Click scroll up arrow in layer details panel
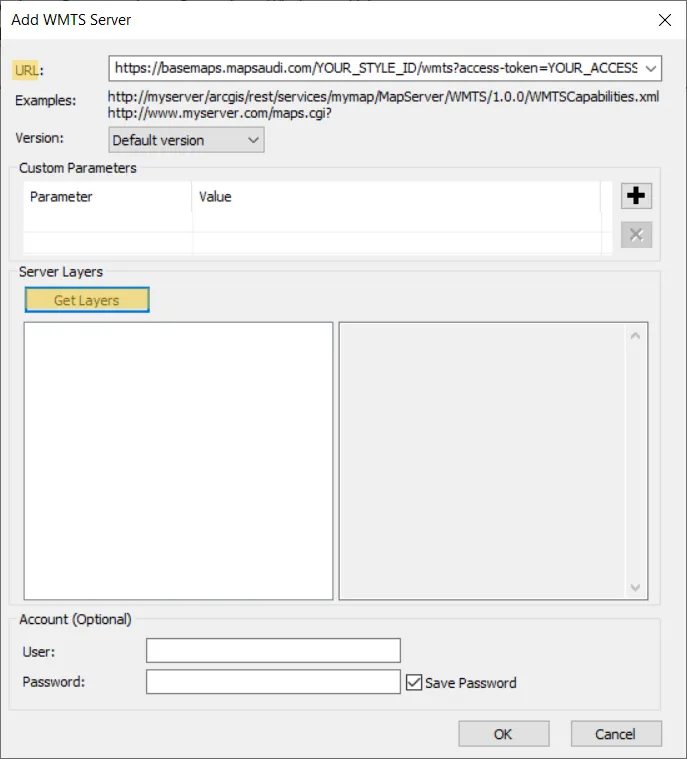The width and height of the screenshot is (687, 759). click(x=635, y=336)
